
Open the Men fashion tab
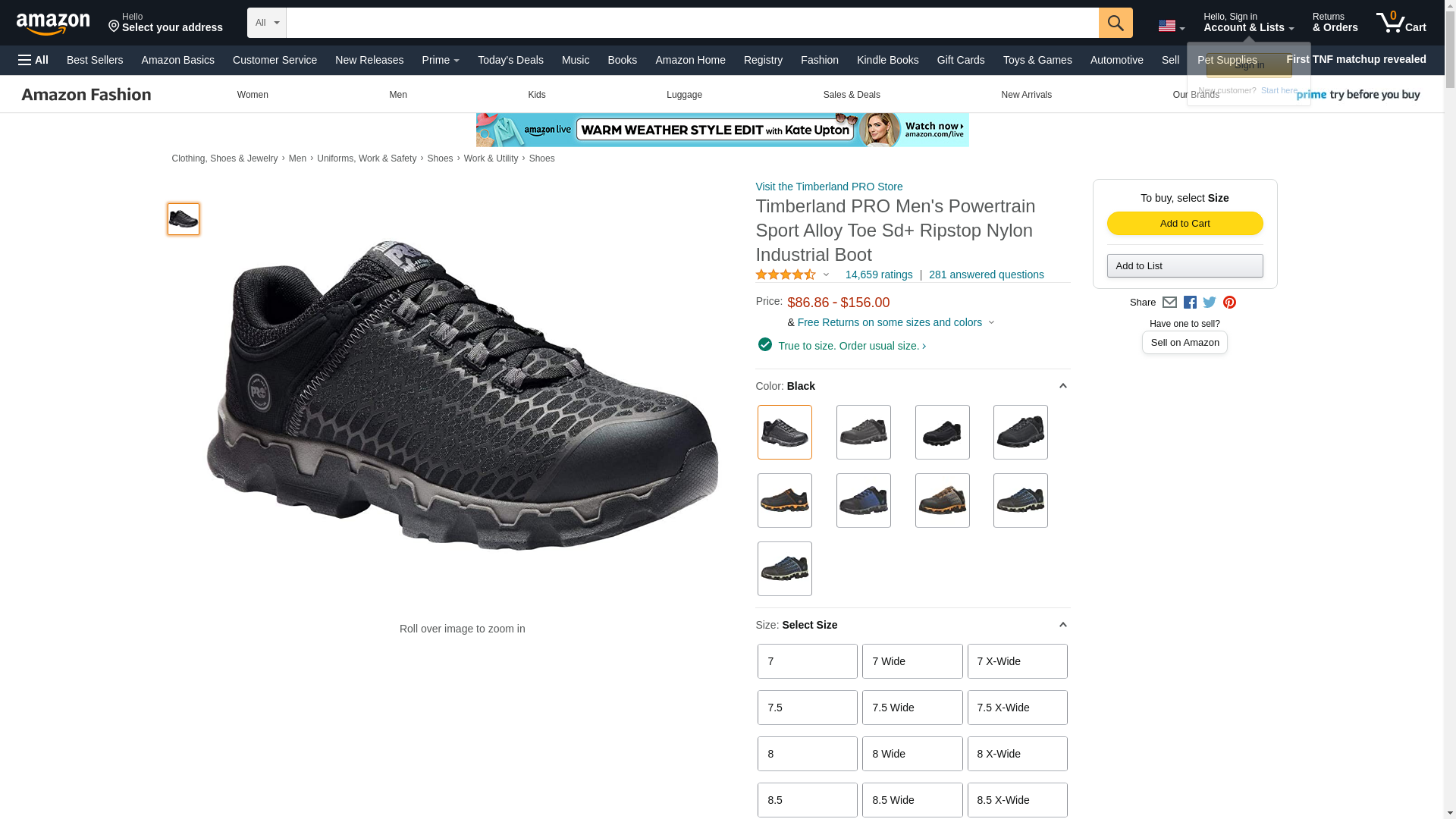[397, 95]
